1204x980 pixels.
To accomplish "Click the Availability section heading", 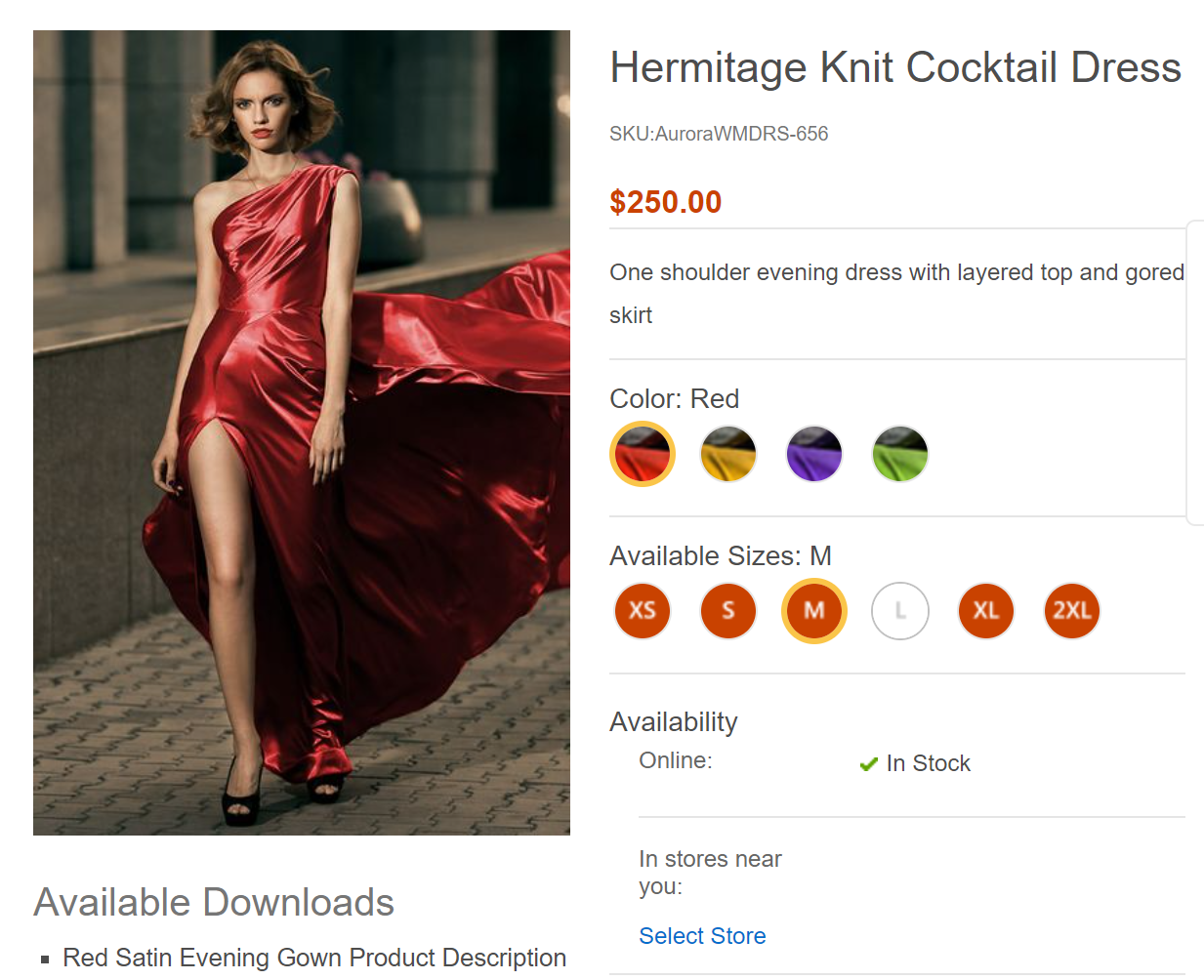I will pos(674,721).
